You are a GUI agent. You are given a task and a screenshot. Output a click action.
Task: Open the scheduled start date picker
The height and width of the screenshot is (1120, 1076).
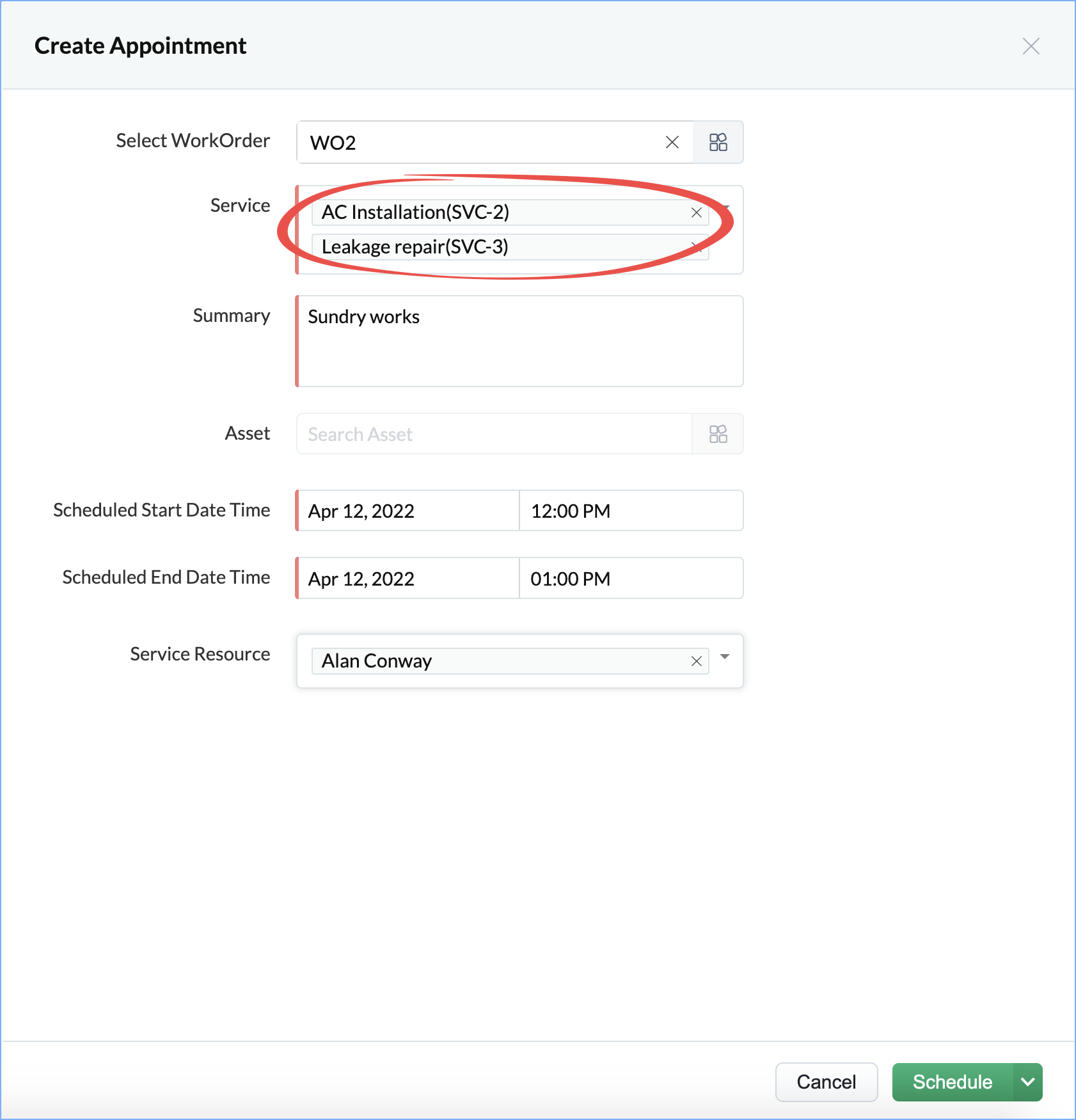[x=408, y=511]
